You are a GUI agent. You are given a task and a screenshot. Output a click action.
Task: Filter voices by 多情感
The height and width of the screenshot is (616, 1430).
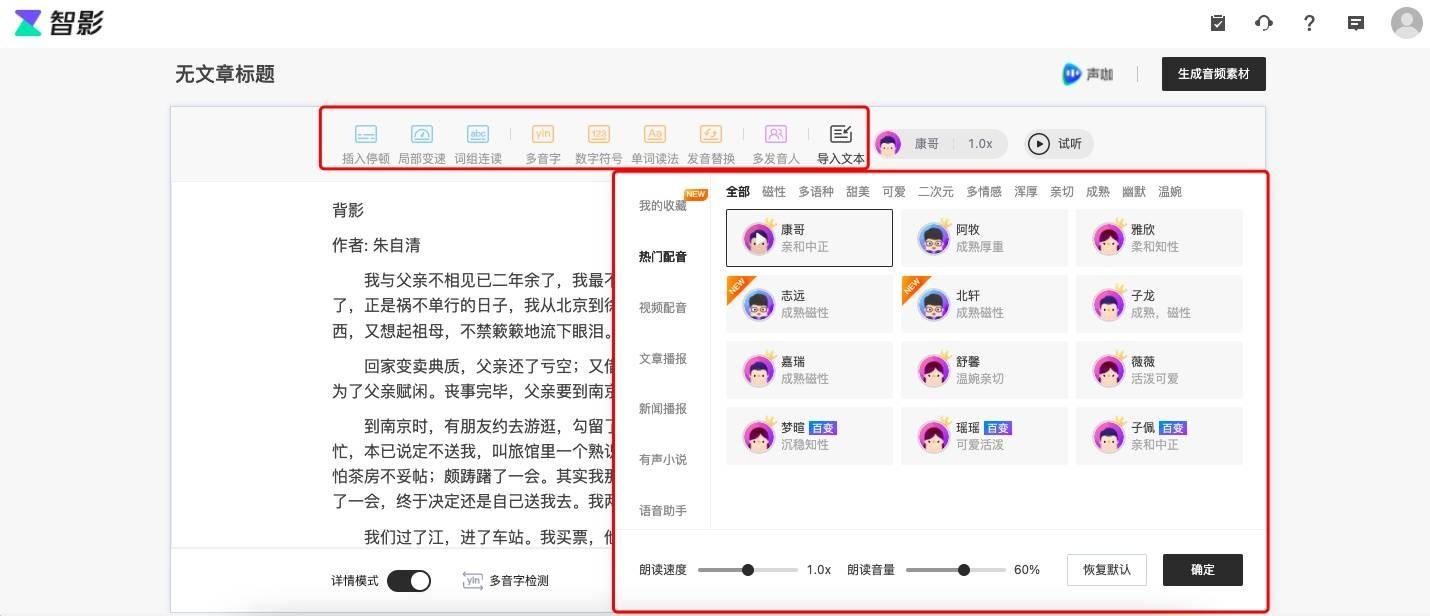[x=984, y=192]
